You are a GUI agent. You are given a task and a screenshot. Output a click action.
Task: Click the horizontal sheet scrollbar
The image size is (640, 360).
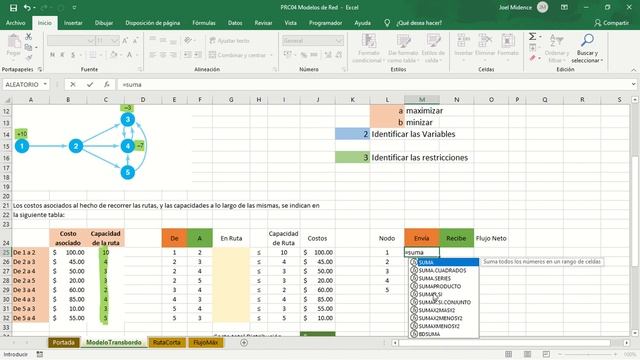tap(510, 343)
